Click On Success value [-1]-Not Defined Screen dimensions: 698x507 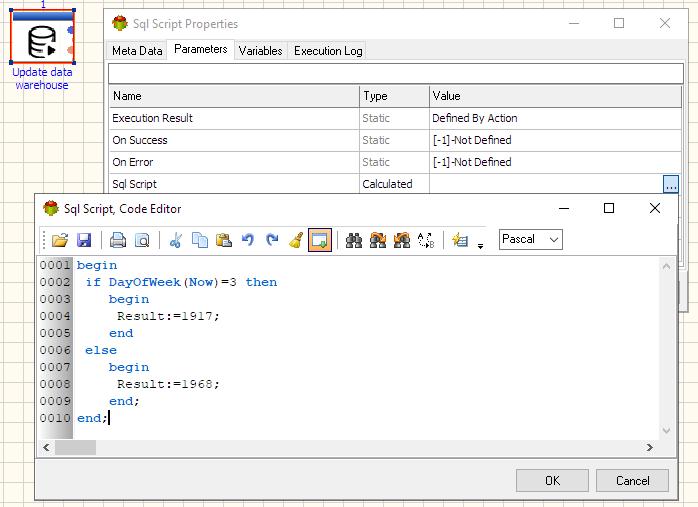[x=472, y=140]
